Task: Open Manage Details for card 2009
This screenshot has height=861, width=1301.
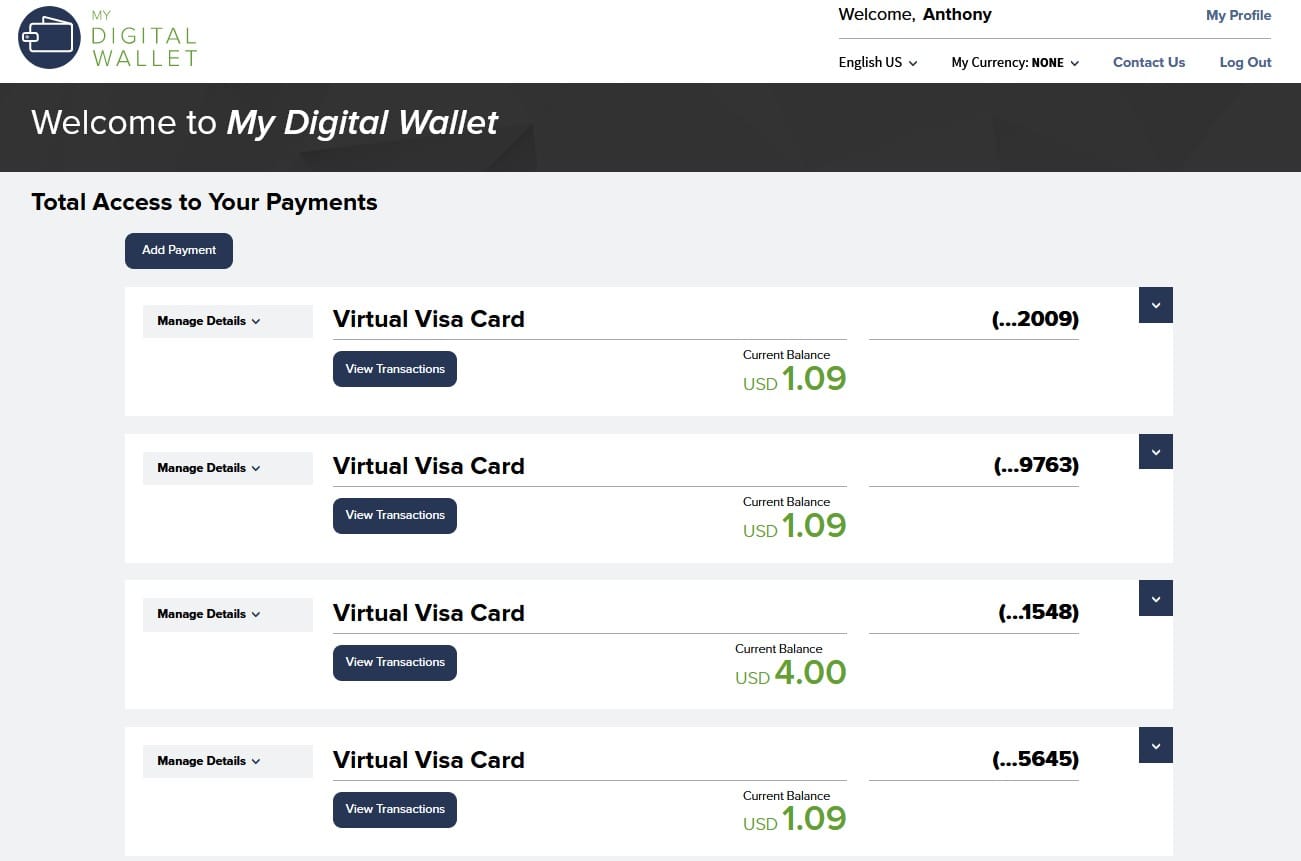Action: coord(208,321)
